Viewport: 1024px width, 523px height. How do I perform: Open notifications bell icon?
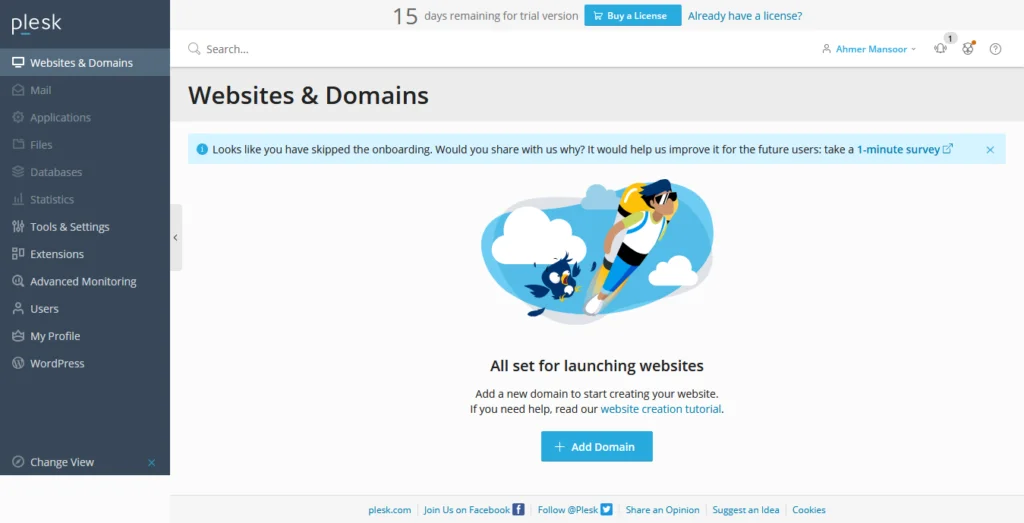(940, 48)
